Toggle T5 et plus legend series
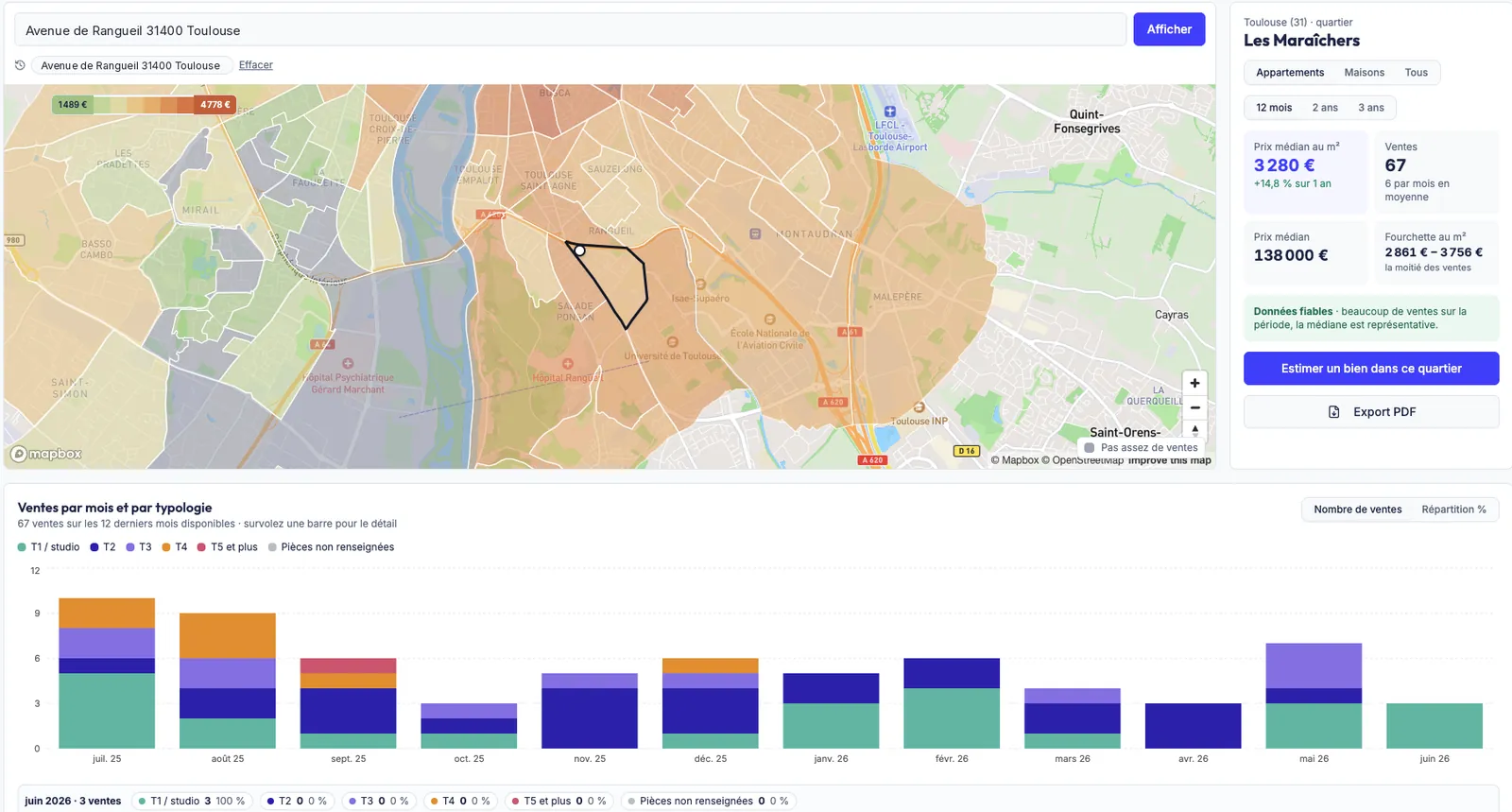Screen dimensions: 1512x812 coord(228,547)
